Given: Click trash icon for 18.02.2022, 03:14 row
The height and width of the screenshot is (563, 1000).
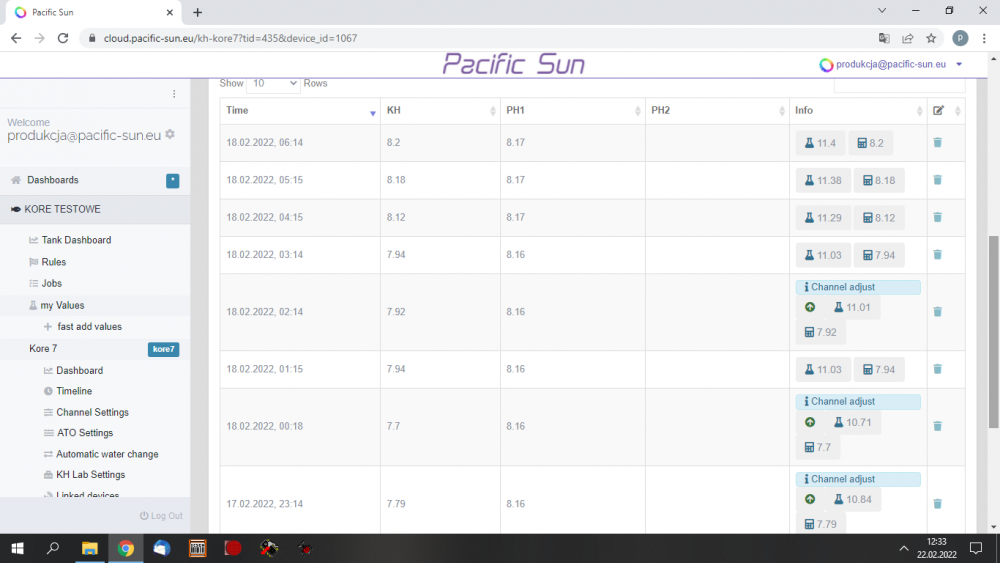Looking at the screenshot, I should [x=937, y=255].
